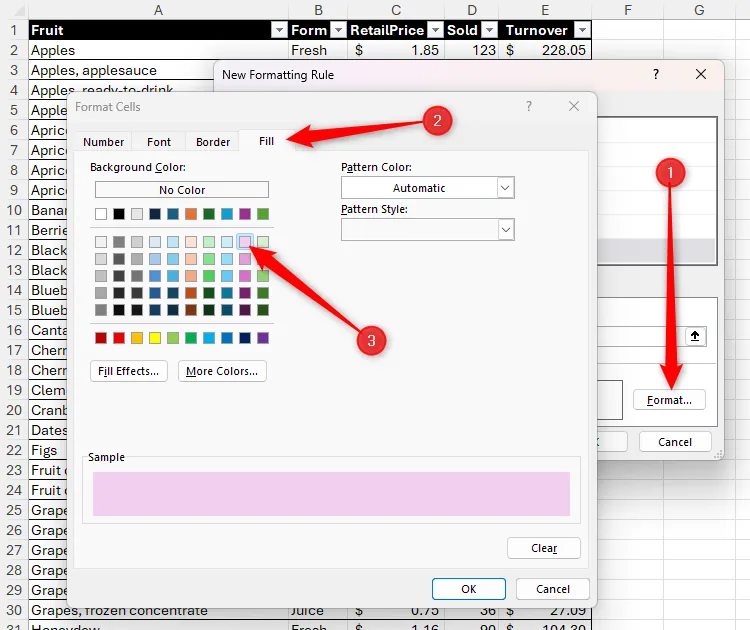
Task: Open the Fruit column filter arrow
Action: tap(279, 30)
